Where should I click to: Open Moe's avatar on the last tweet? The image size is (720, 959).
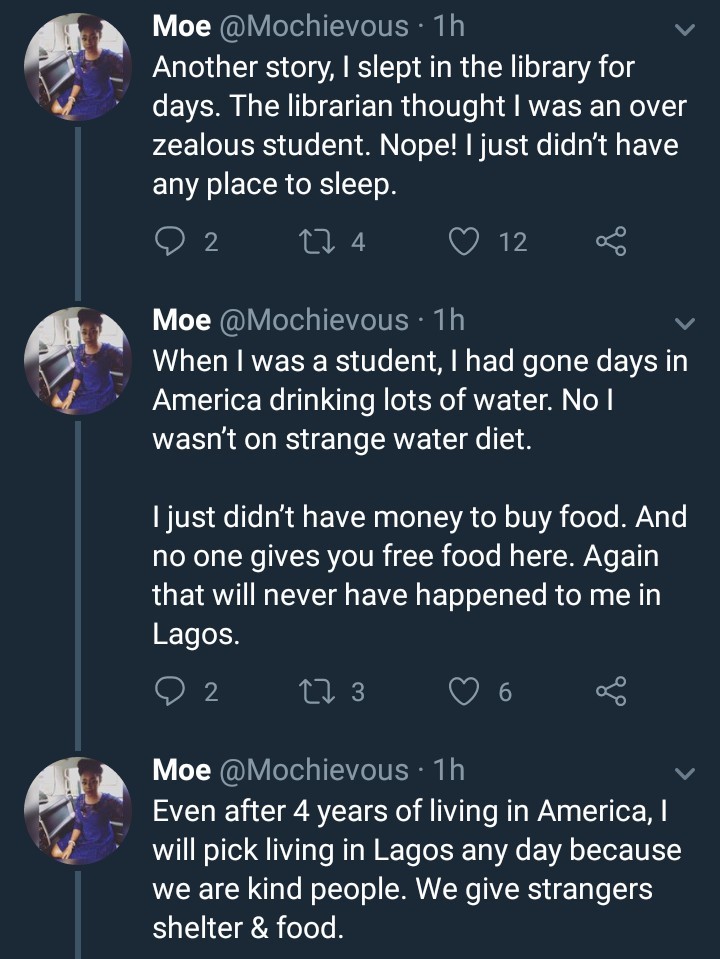pos(77,811)
